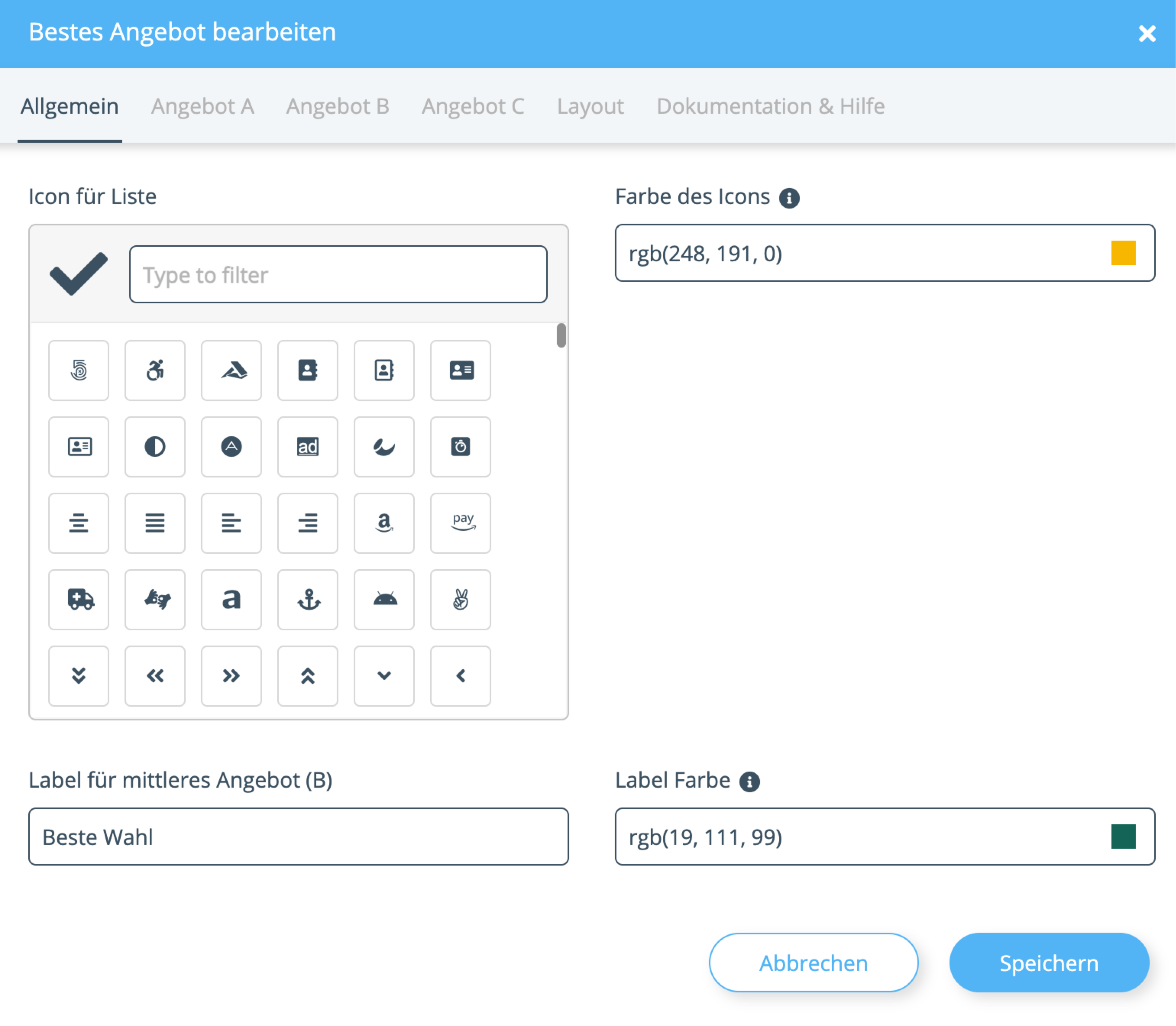Select the Android robot icon

(384, 599)
